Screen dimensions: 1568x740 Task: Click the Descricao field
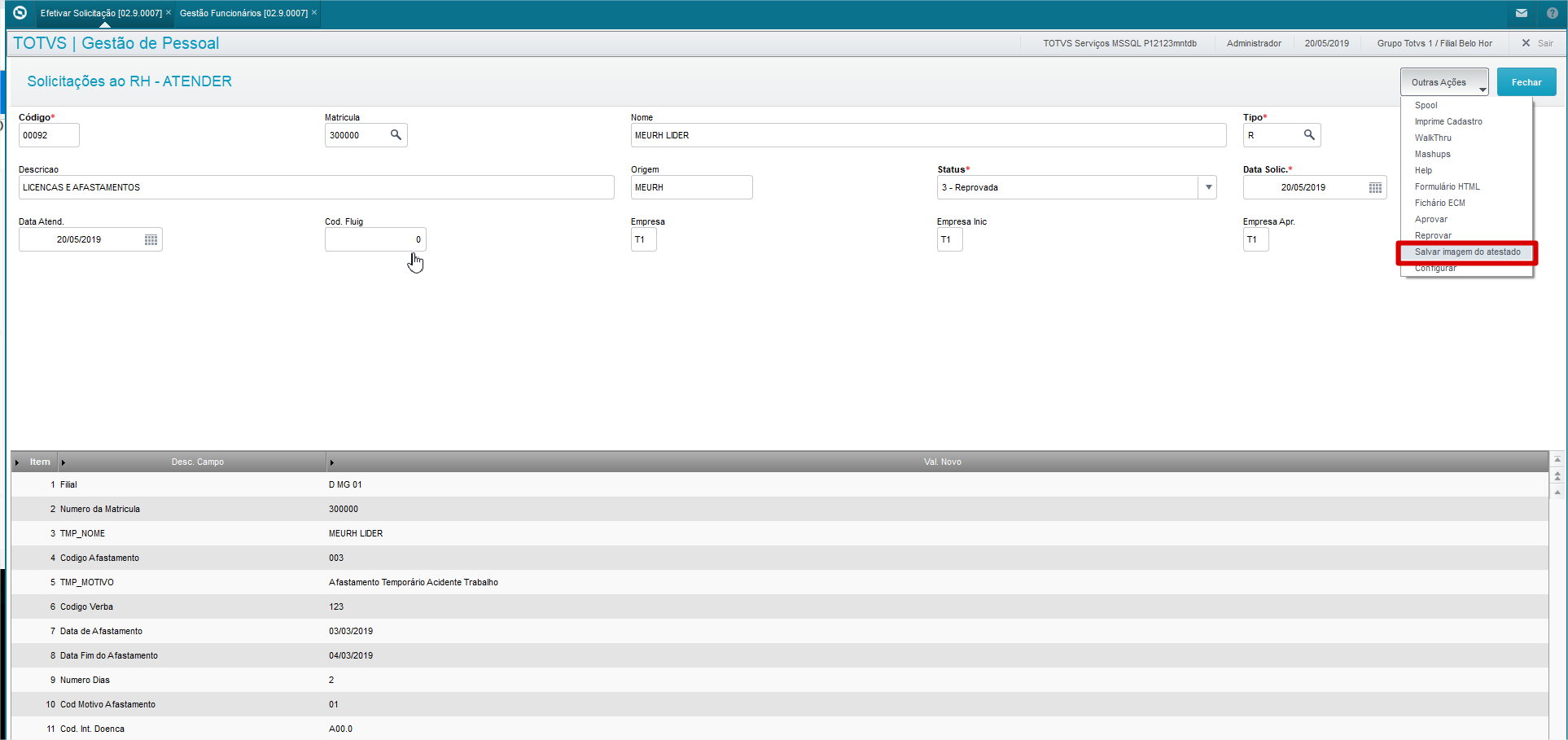316,187
